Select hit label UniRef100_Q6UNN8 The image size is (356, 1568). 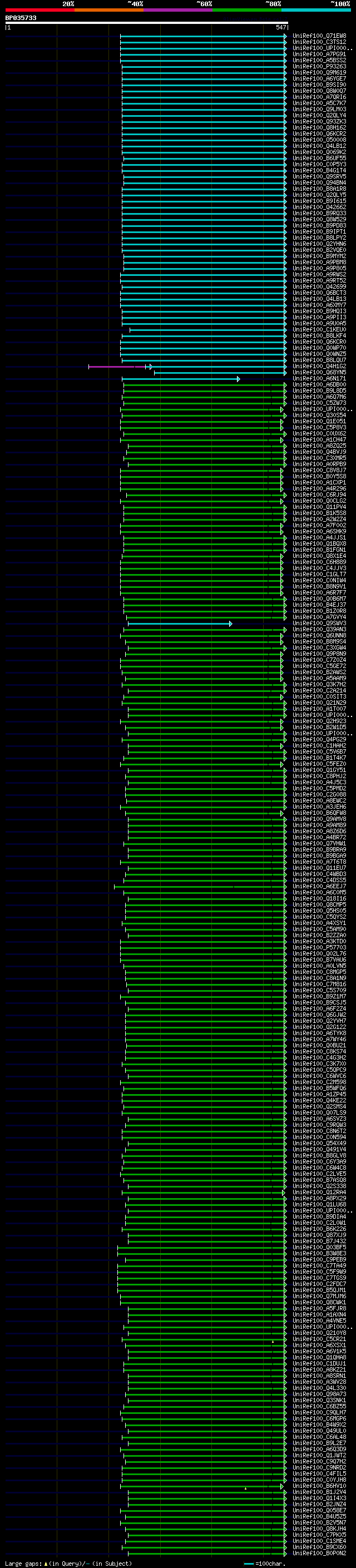[319, 635]
